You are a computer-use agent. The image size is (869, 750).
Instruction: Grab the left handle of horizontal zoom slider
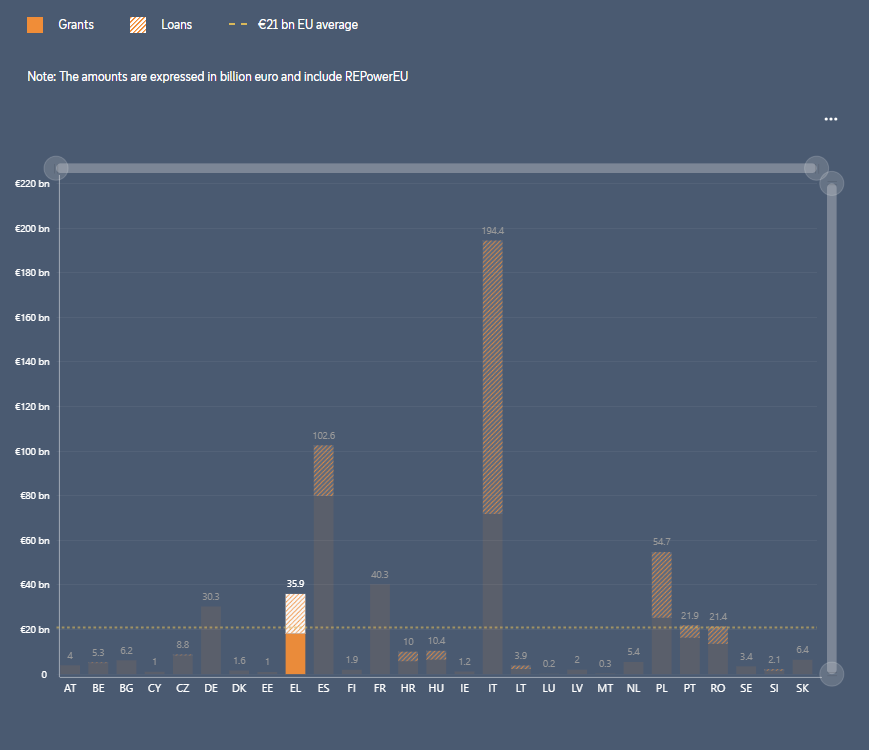tap(56, 168)
